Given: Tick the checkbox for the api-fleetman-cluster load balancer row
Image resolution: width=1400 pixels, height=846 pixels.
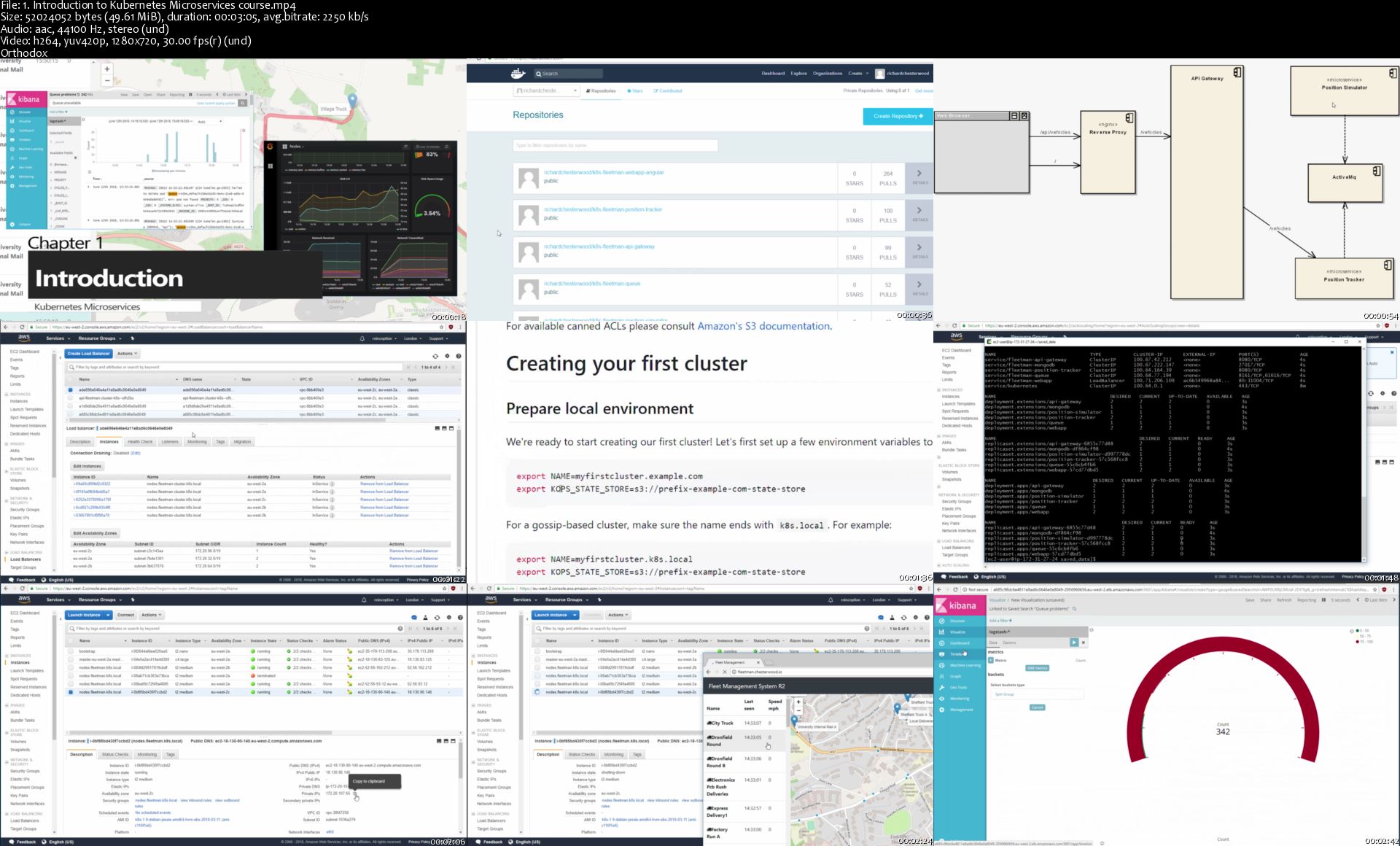Looking at the screenshot, I should [x=71, y=398].
